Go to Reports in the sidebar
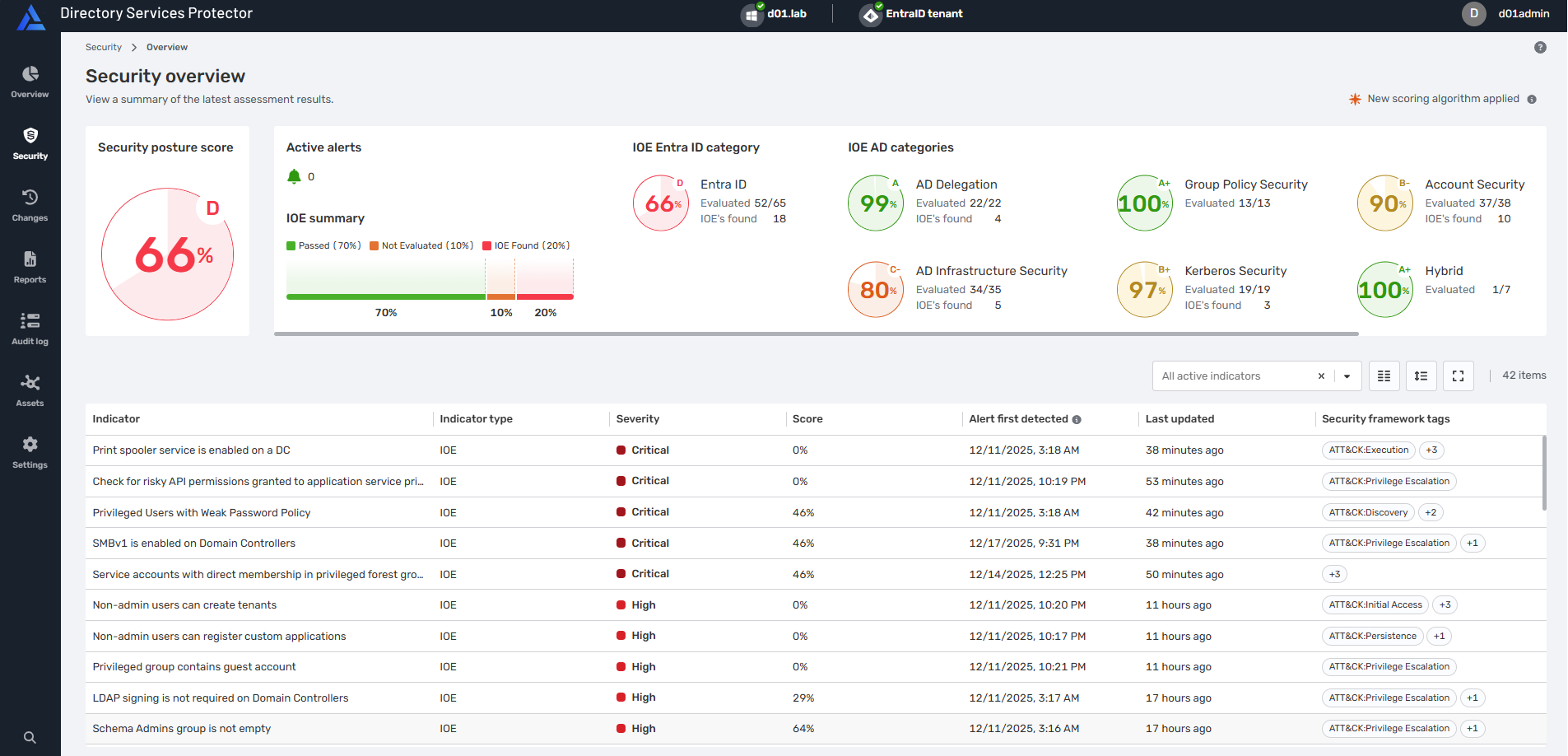 click(30, 268)
